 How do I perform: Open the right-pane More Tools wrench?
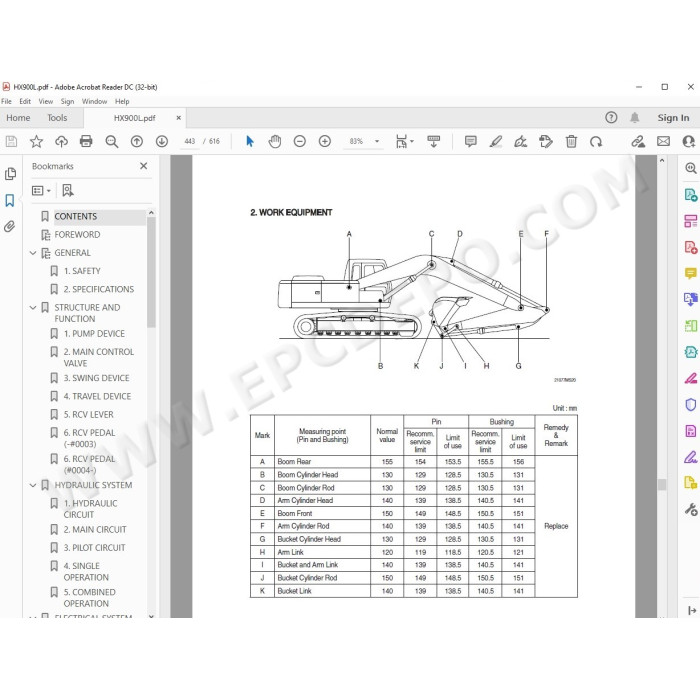tap(691, 509)
